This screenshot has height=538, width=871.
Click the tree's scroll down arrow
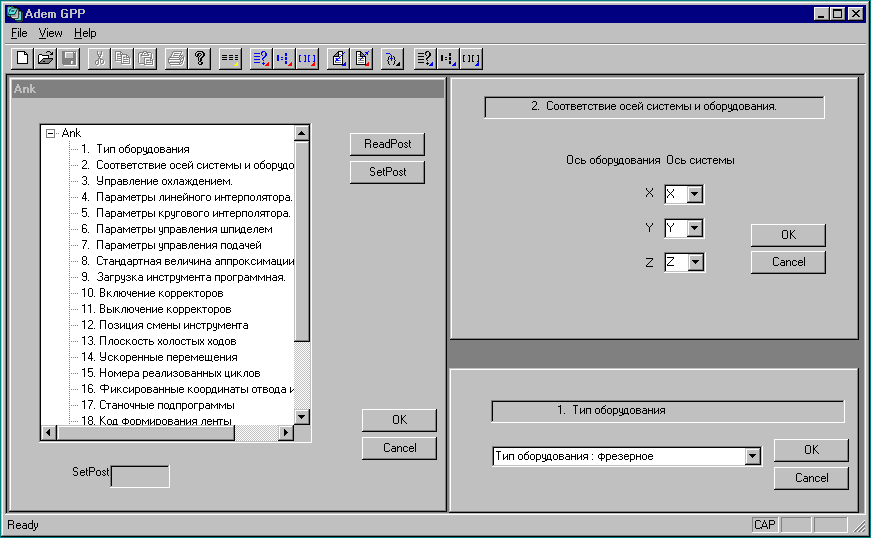(x=302, y=417)
